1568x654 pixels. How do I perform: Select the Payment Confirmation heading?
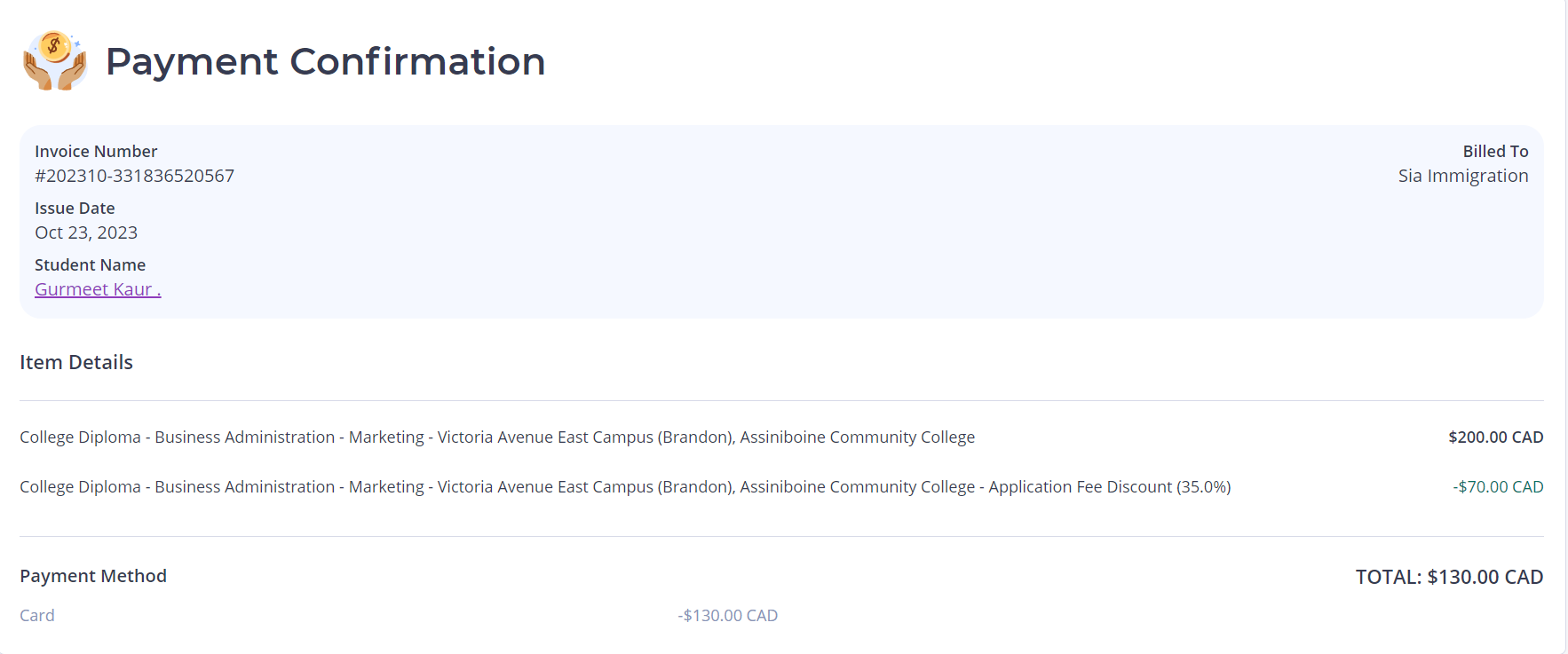point(325,61)
